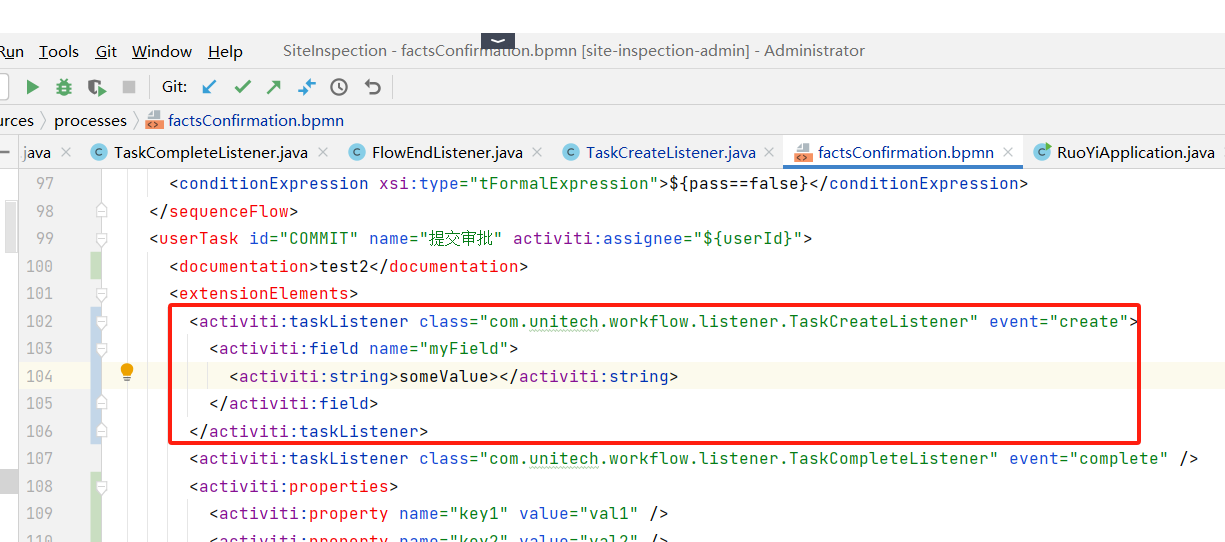Screen dimensions: 1225x542
Task: Click class icon on TaskCompleteListener.java tab
Action: click(x=98, y=152)
